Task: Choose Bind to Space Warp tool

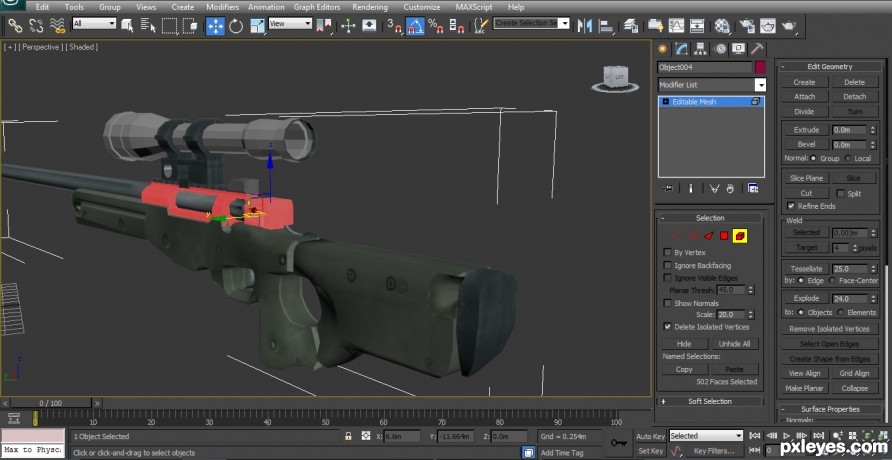Action: point(57,26)
